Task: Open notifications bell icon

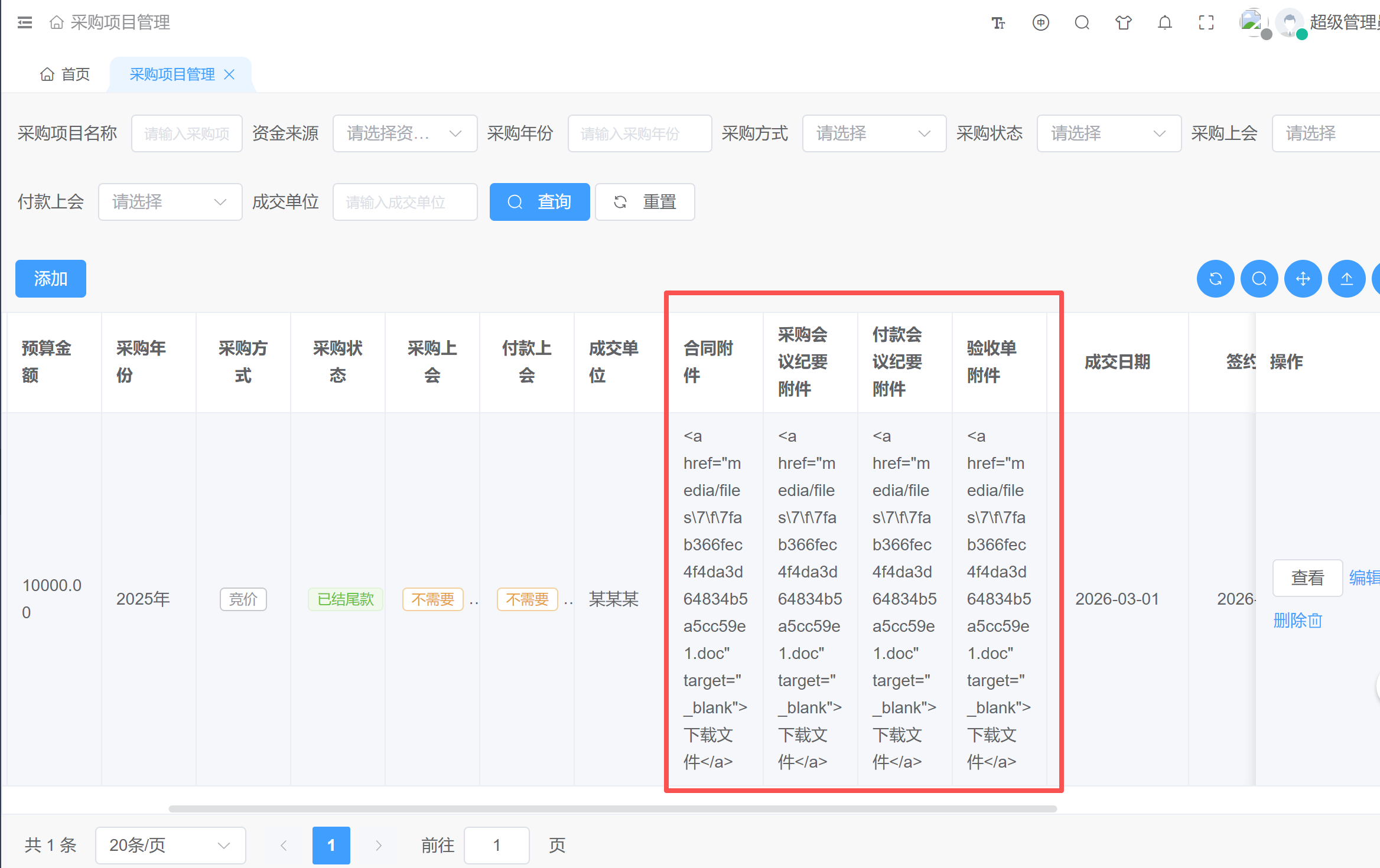Action: pos(1164,23)
